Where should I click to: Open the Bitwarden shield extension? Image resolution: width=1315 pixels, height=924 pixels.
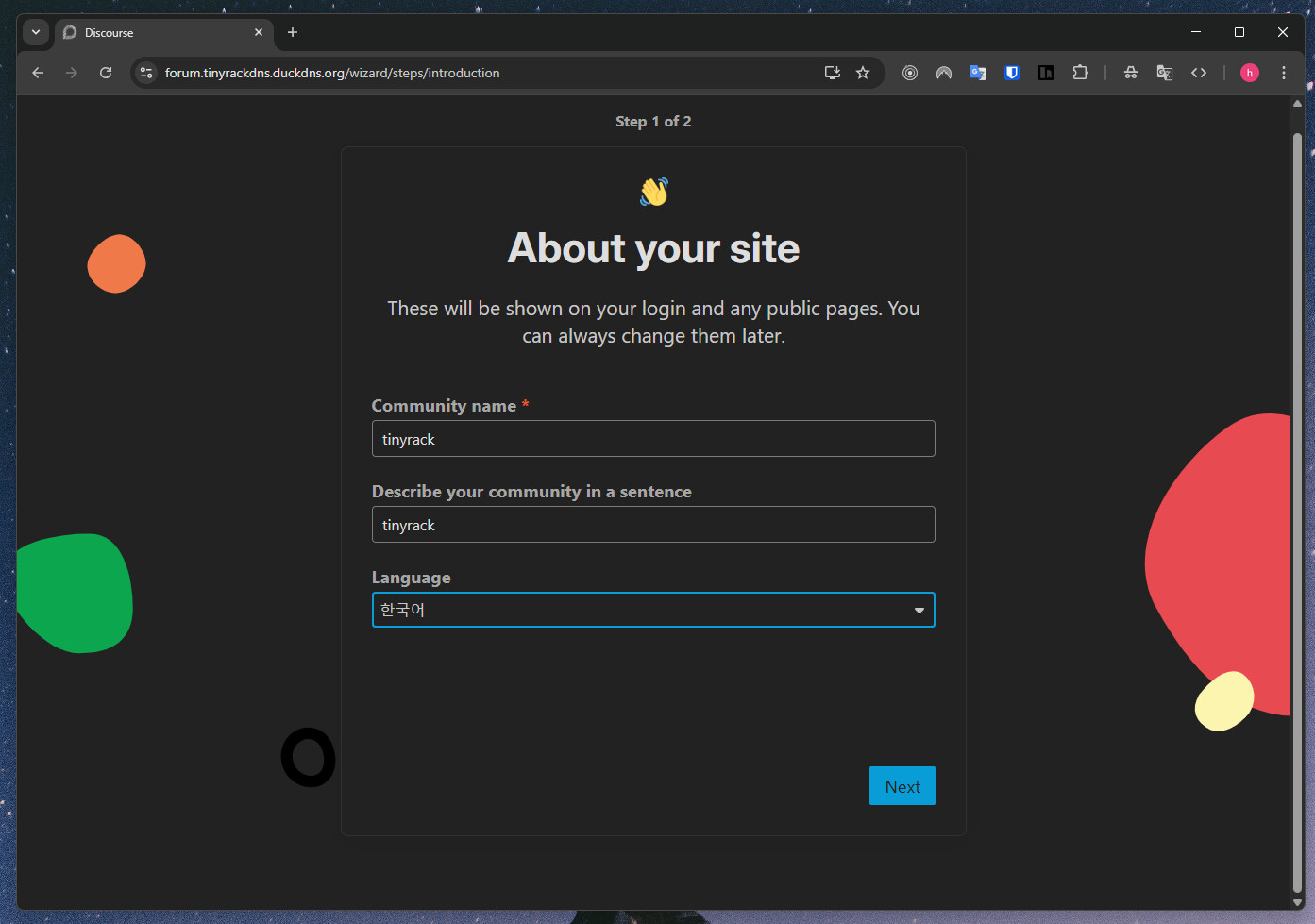pyautogui.click(x=1012, y=73)
